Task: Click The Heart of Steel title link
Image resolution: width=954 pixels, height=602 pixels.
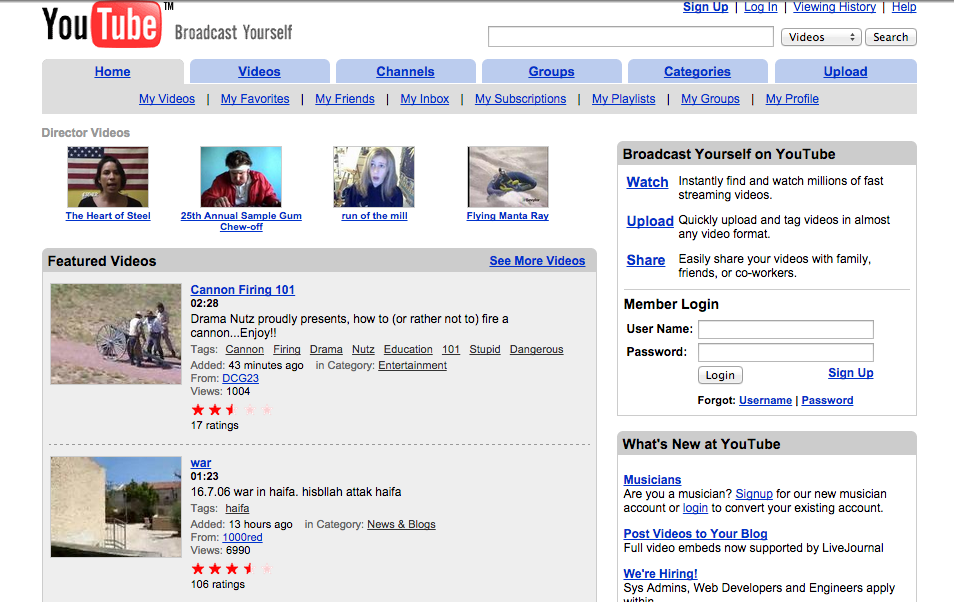Action: click(108, 215)
